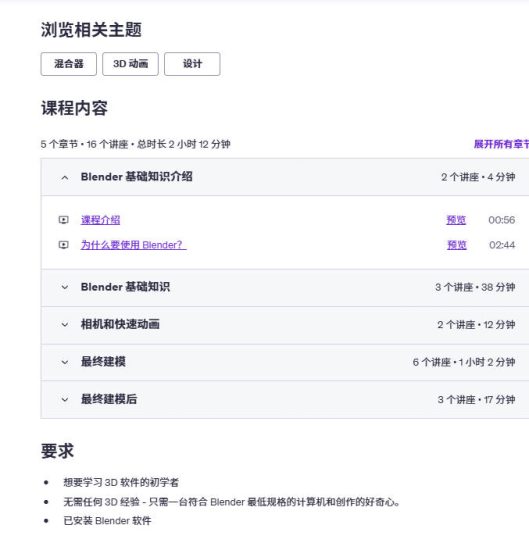Open the 混合器 topic button

pos(69,64)
